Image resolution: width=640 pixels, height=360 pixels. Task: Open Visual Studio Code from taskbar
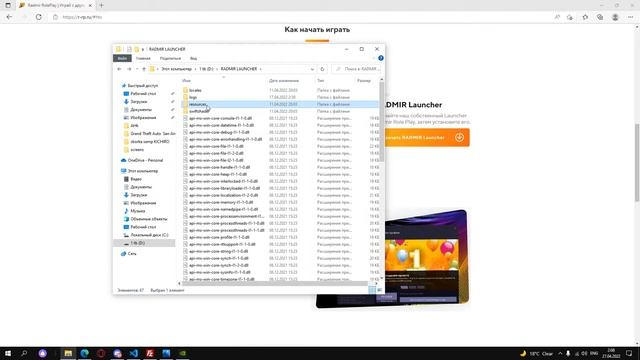pyautogui.click(x=133, y=353)
